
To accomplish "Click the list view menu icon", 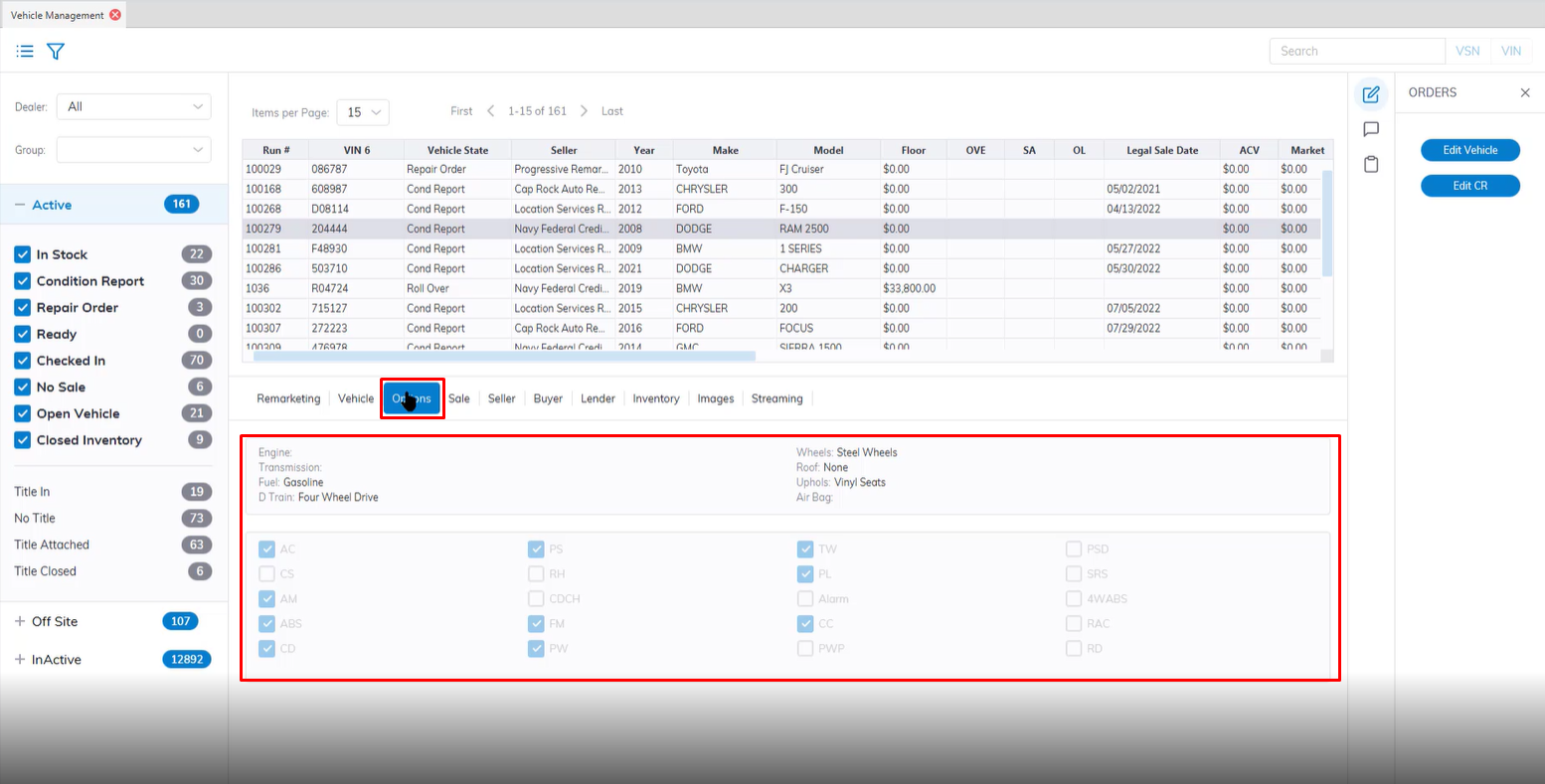I will tap(25, 52).
